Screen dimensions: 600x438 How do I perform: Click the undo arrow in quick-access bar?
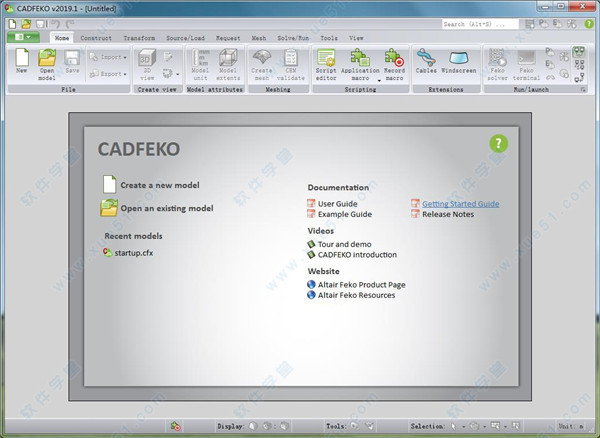(x=56, y=24)
